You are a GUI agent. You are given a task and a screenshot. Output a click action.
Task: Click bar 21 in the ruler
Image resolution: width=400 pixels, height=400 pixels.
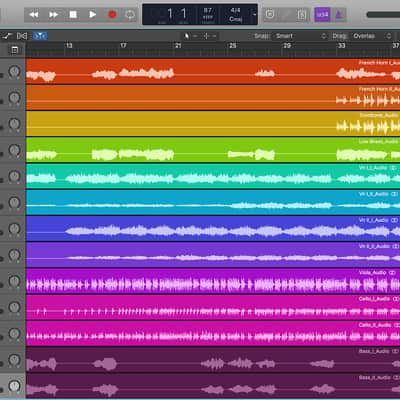[178, 46]
